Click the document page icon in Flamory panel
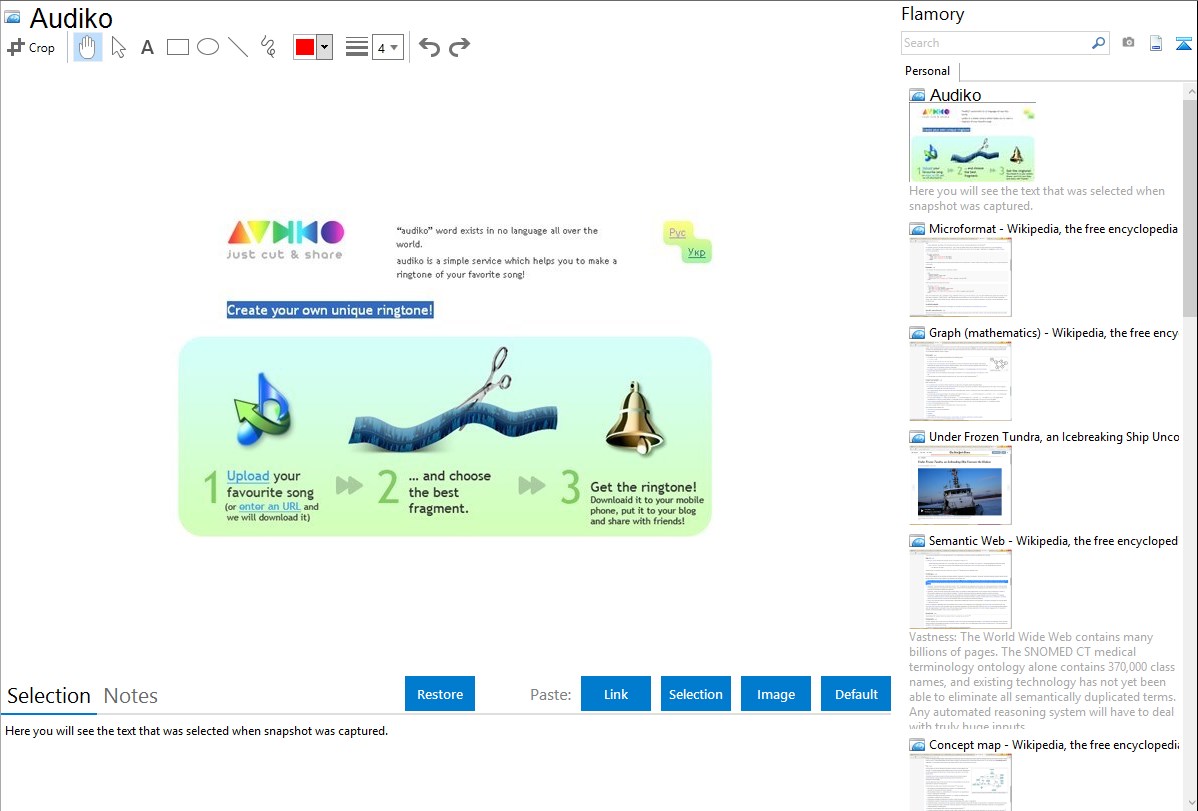 coord(1156,43)
